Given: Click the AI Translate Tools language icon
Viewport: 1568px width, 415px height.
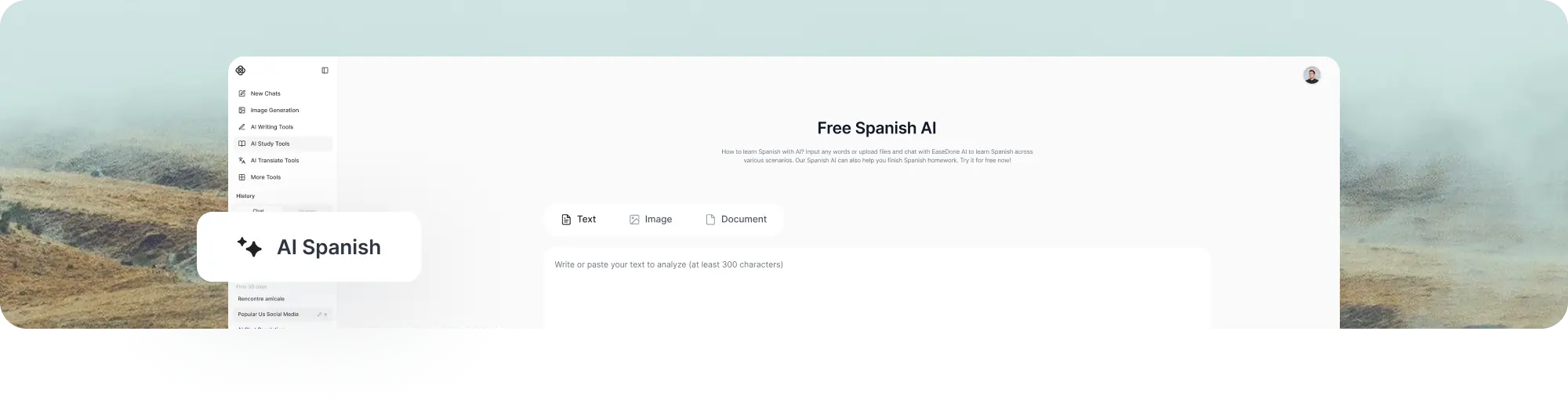Looking at the screenshot, I should tap(242, 161).
